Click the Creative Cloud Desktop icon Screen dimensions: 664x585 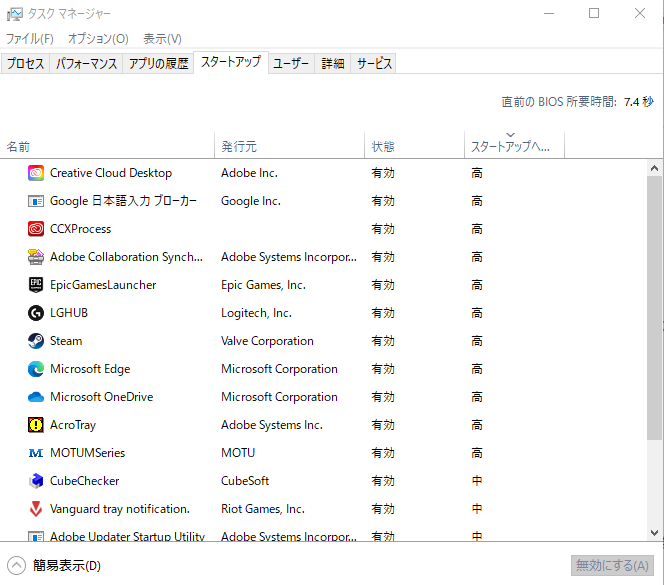[36, 173]
